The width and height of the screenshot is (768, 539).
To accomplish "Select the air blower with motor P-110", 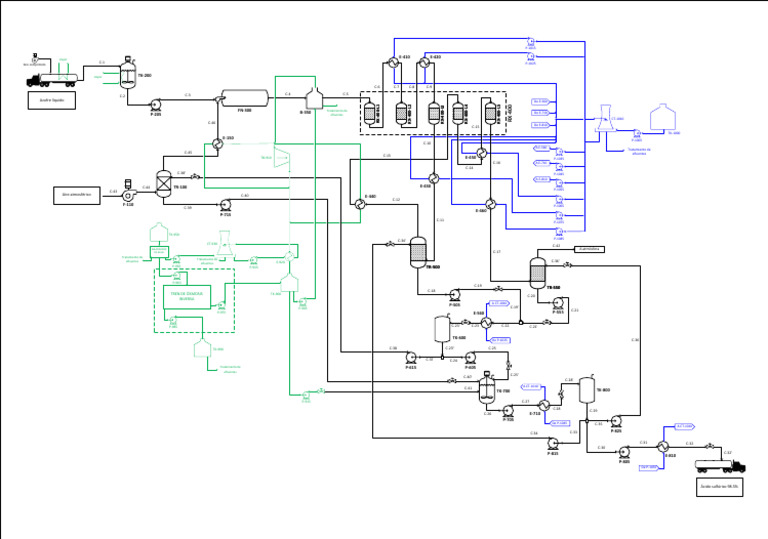I will pos(128,192).
